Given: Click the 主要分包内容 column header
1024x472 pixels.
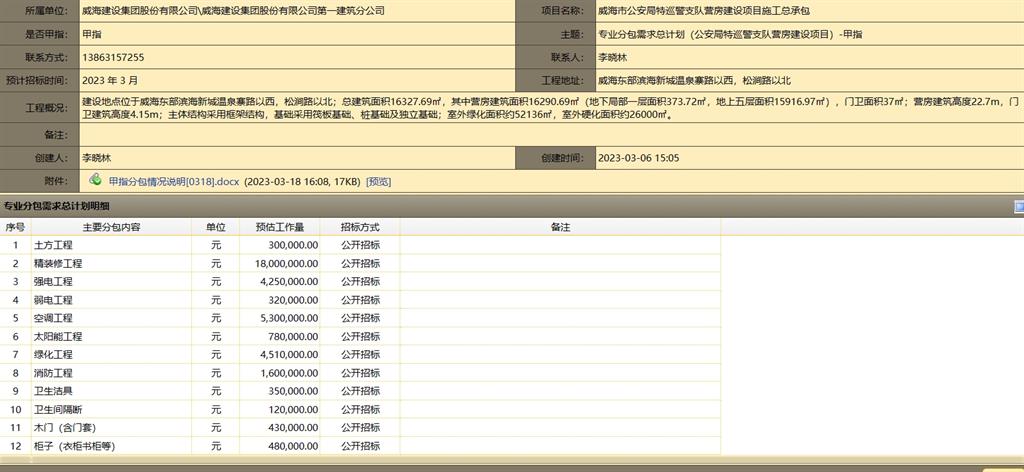Looking at the screenshot, I should pos(111,227).
